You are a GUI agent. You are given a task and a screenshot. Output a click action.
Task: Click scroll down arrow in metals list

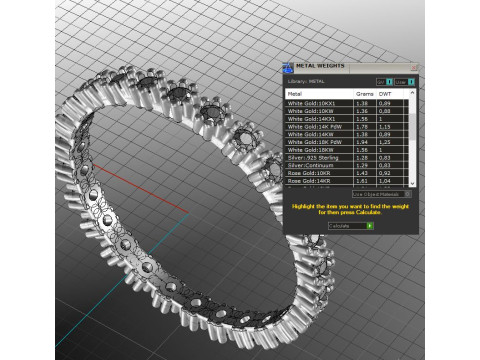pyautogui.click(x=412, y=183)
